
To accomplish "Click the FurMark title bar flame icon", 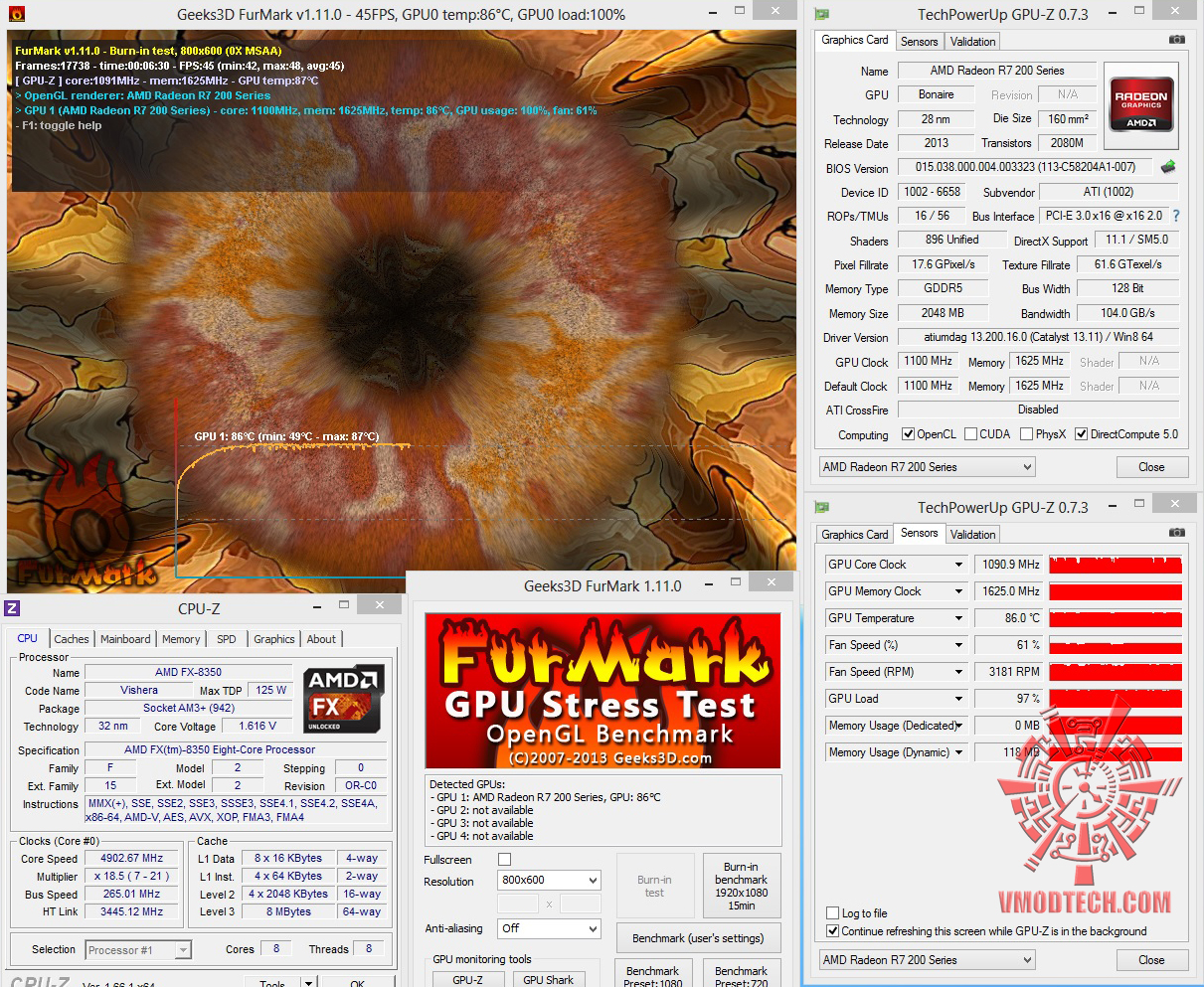I will point(15,14).
